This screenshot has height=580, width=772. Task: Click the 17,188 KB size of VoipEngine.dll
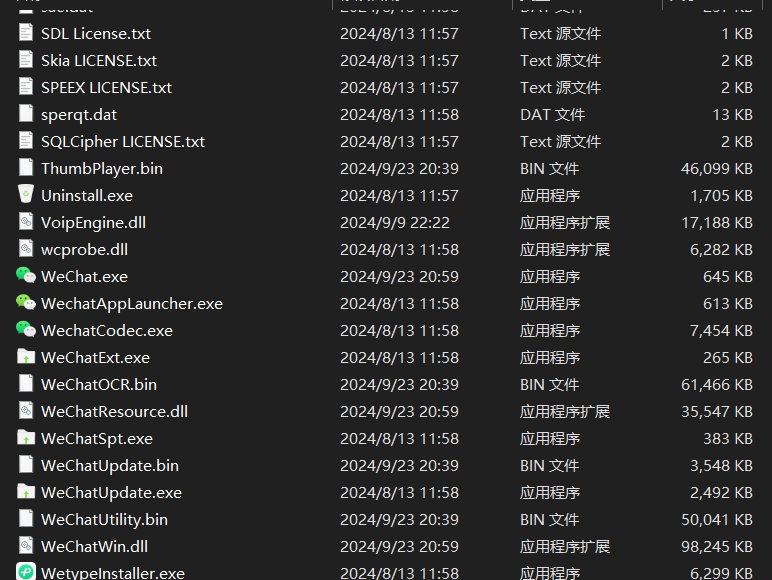[x=717, y=223]
